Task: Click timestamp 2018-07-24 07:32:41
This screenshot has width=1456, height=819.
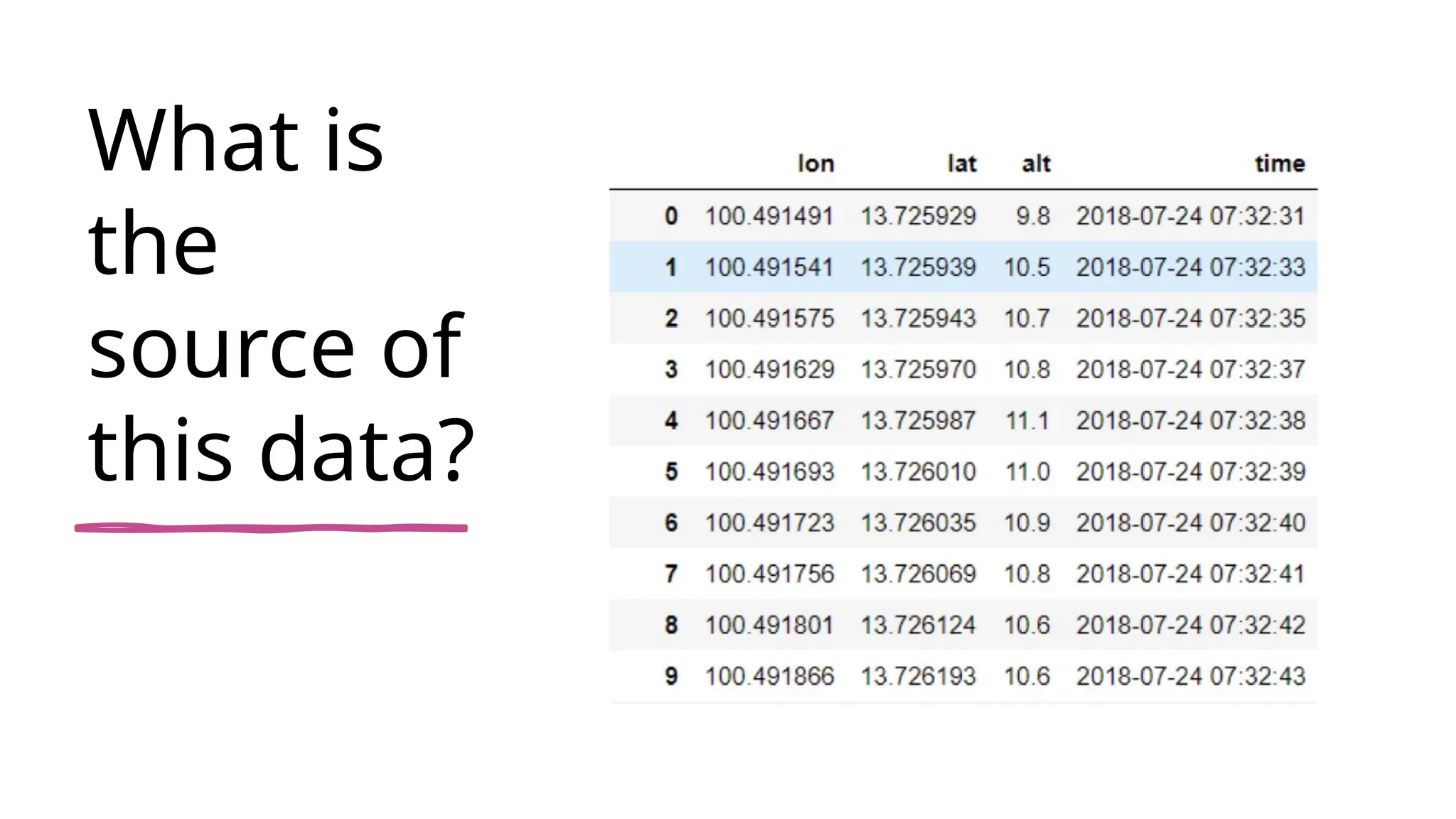Action: tap(1191, 574)
